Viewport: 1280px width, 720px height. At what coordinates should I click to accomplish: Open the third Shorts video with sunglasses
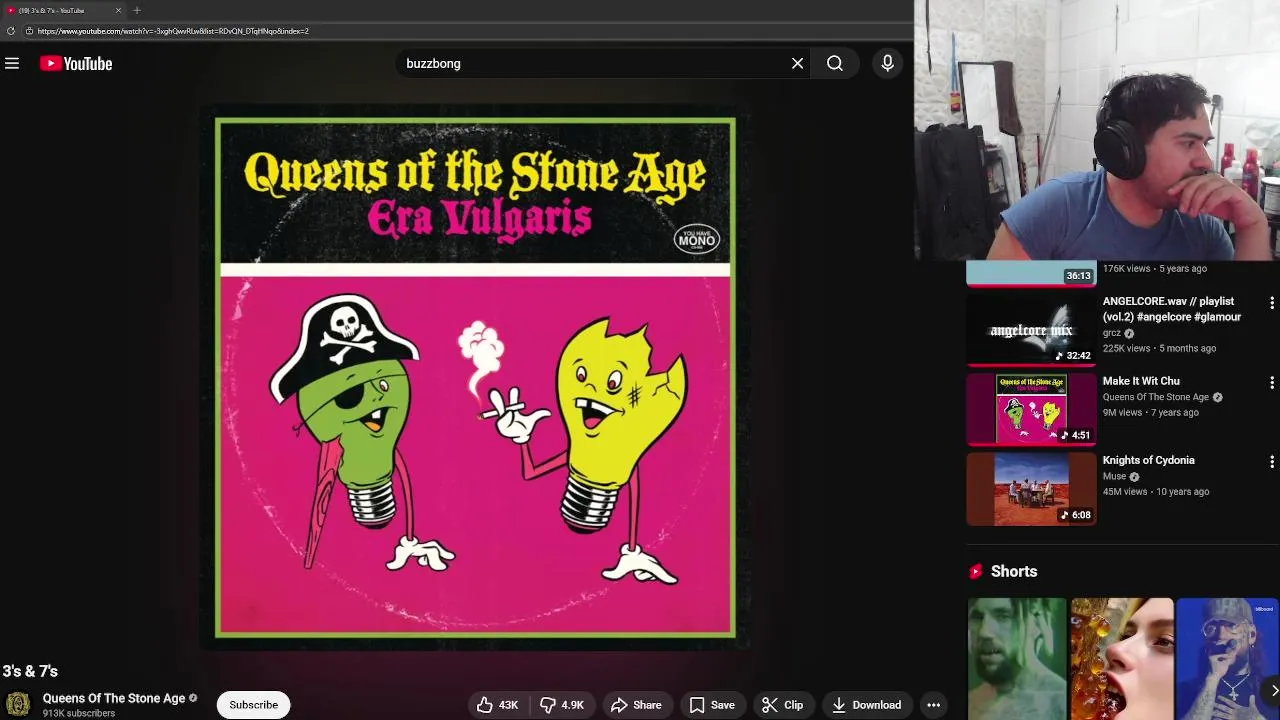tap(1227, 658)
